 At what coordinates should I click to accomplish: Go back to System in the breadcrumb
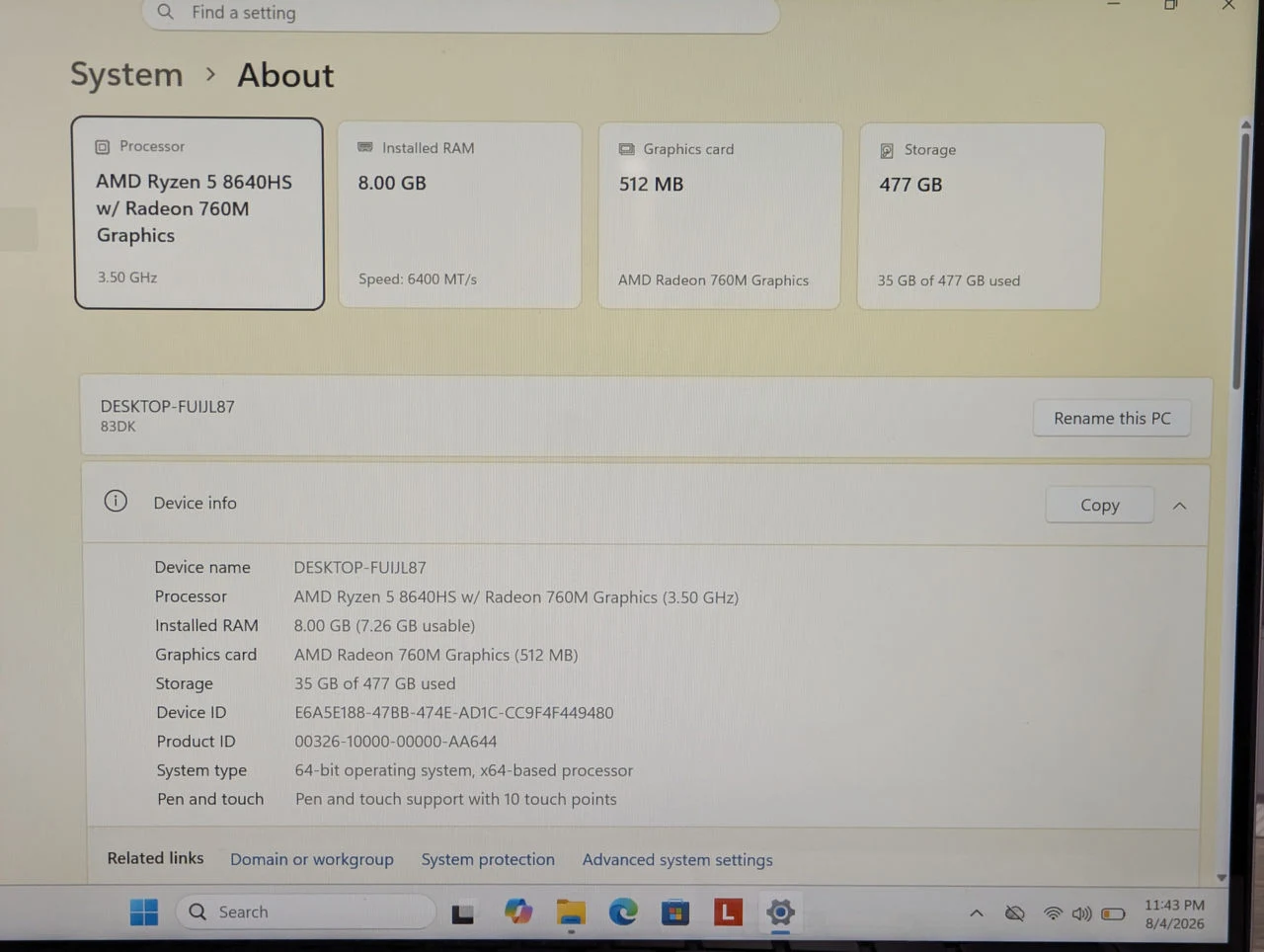[126, 74]
